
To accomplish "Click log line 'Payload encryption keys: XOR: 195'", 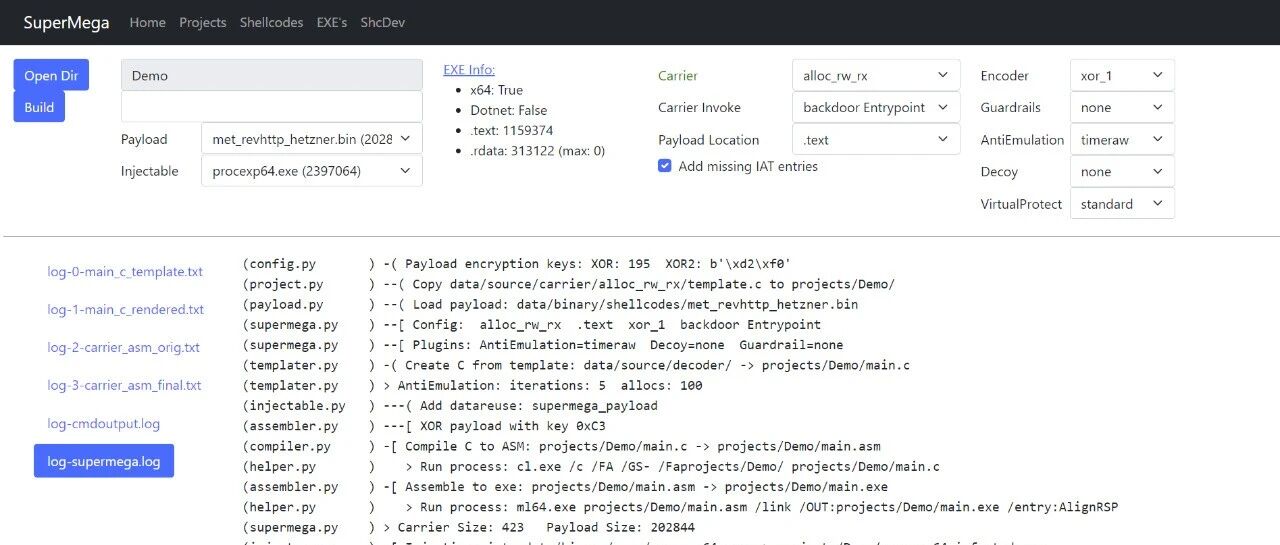I will (x=517, y=264).
